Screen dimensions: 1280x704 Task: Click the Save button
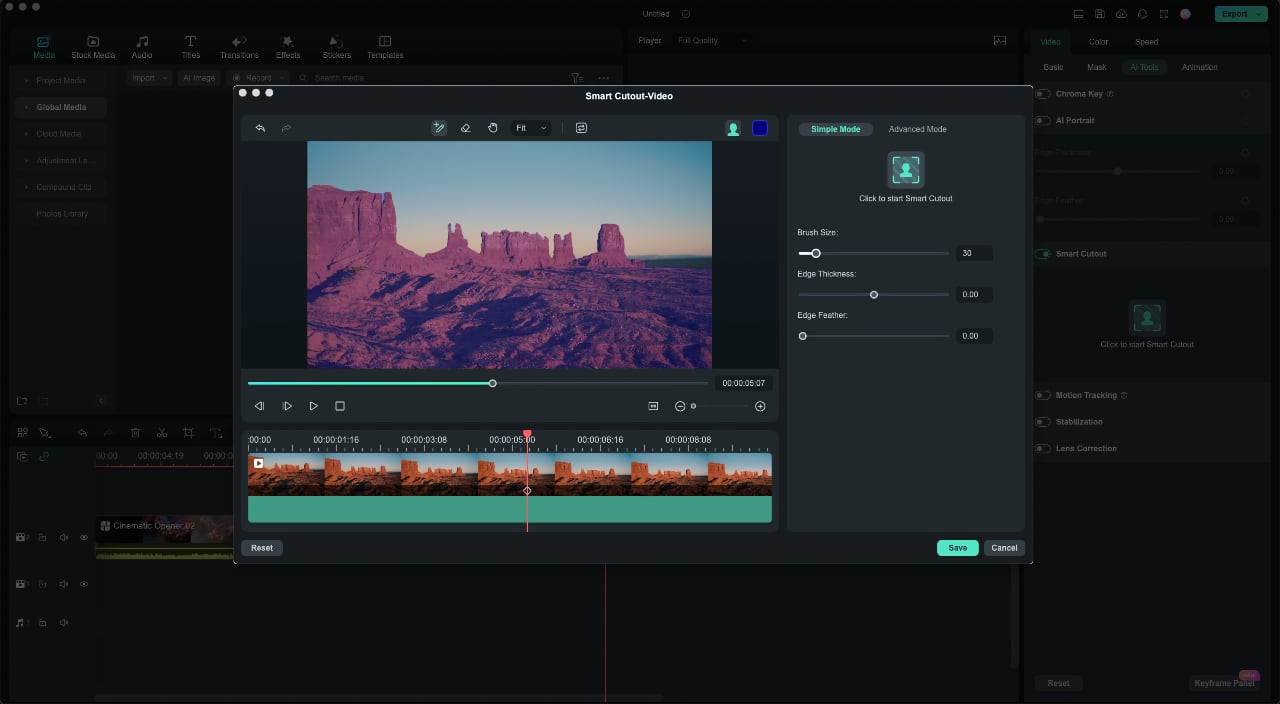pos(957,547)
